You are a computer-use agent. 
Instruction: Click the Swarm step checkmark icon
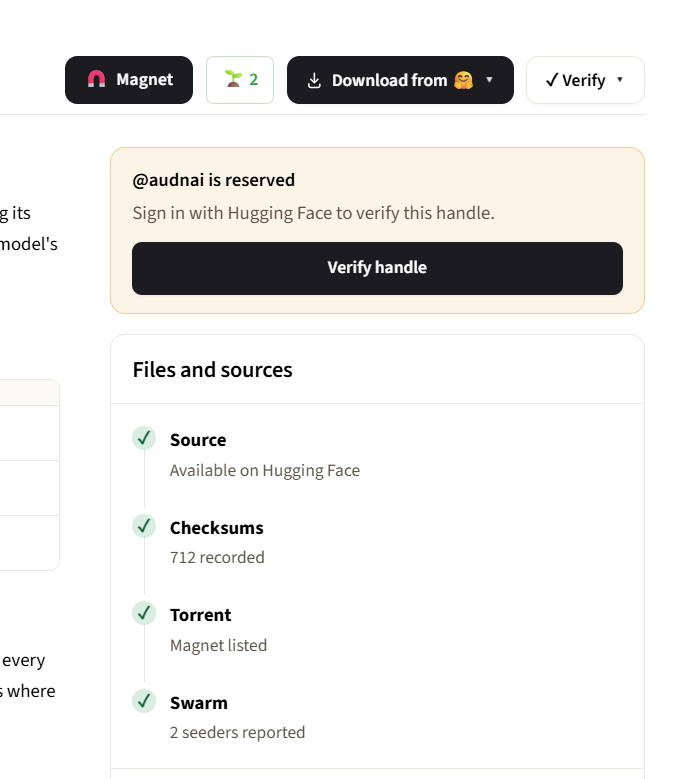click(144, 701)
